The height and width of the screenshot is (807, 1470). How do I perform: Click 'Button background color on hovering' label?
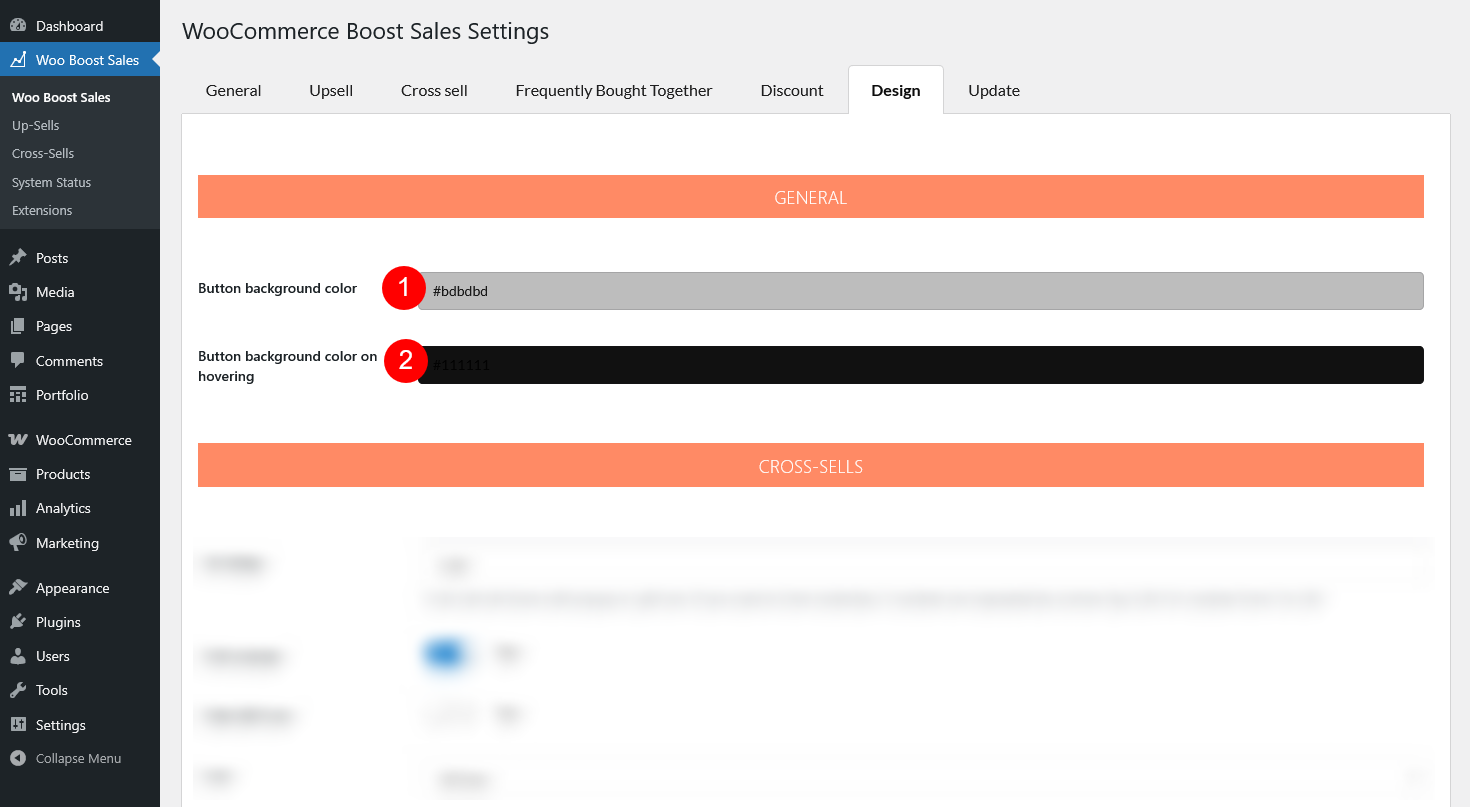(x=288, y=366)
